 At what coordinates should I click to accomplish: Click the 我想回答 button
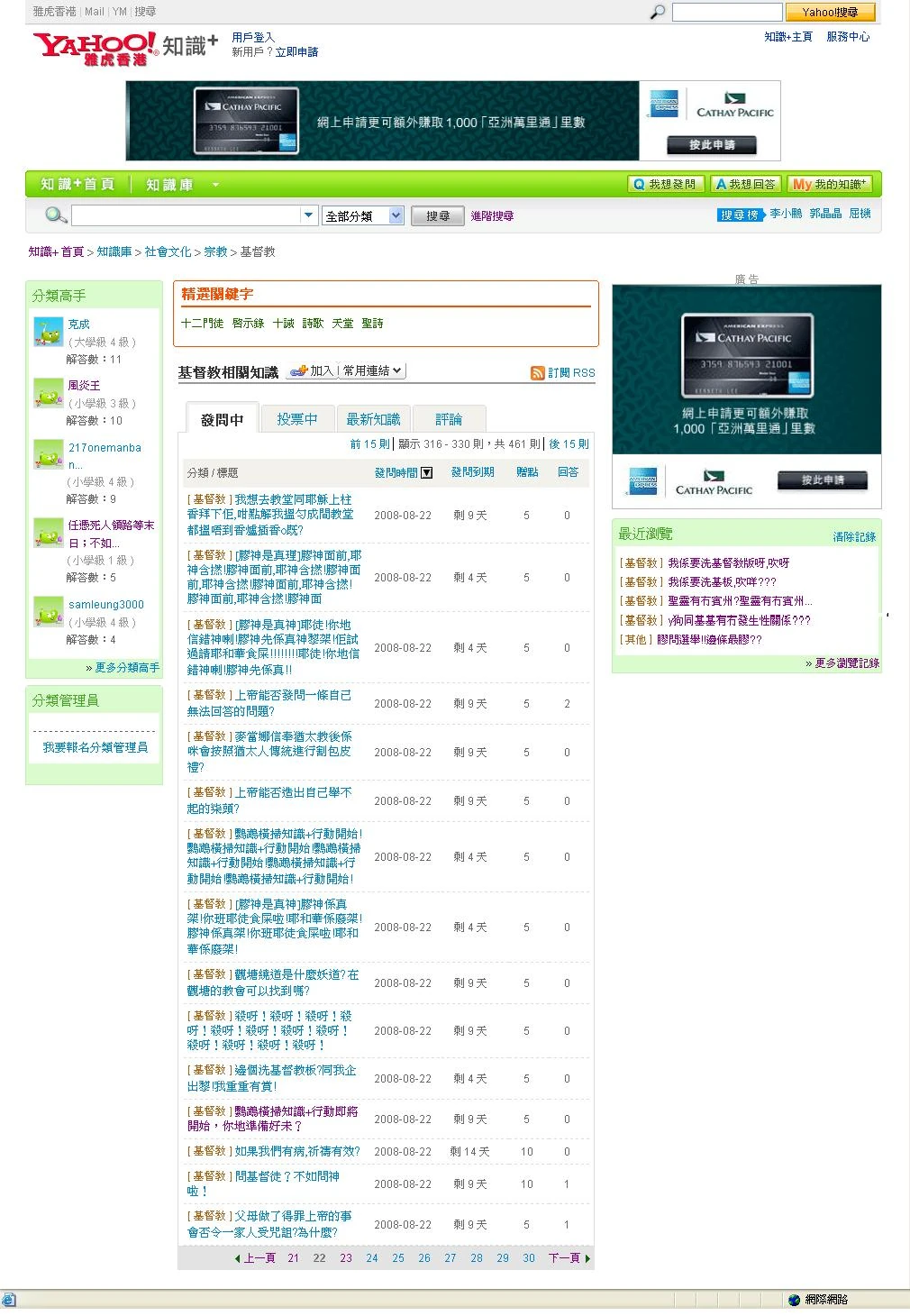746,184
